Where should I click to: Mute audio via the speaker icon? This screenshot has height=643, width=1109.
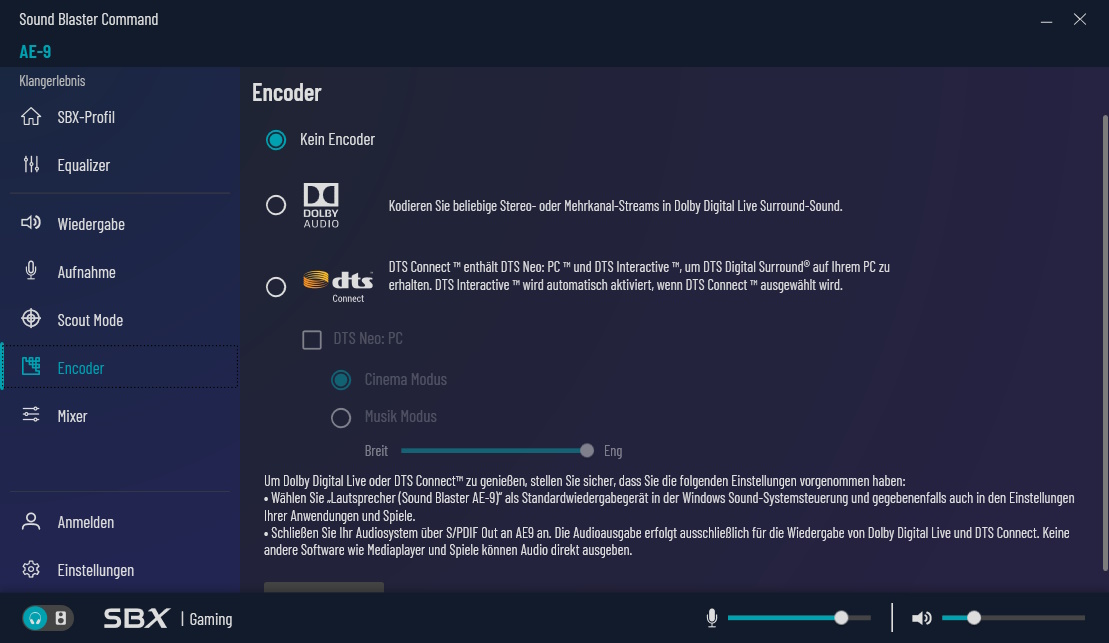(921, 617)
